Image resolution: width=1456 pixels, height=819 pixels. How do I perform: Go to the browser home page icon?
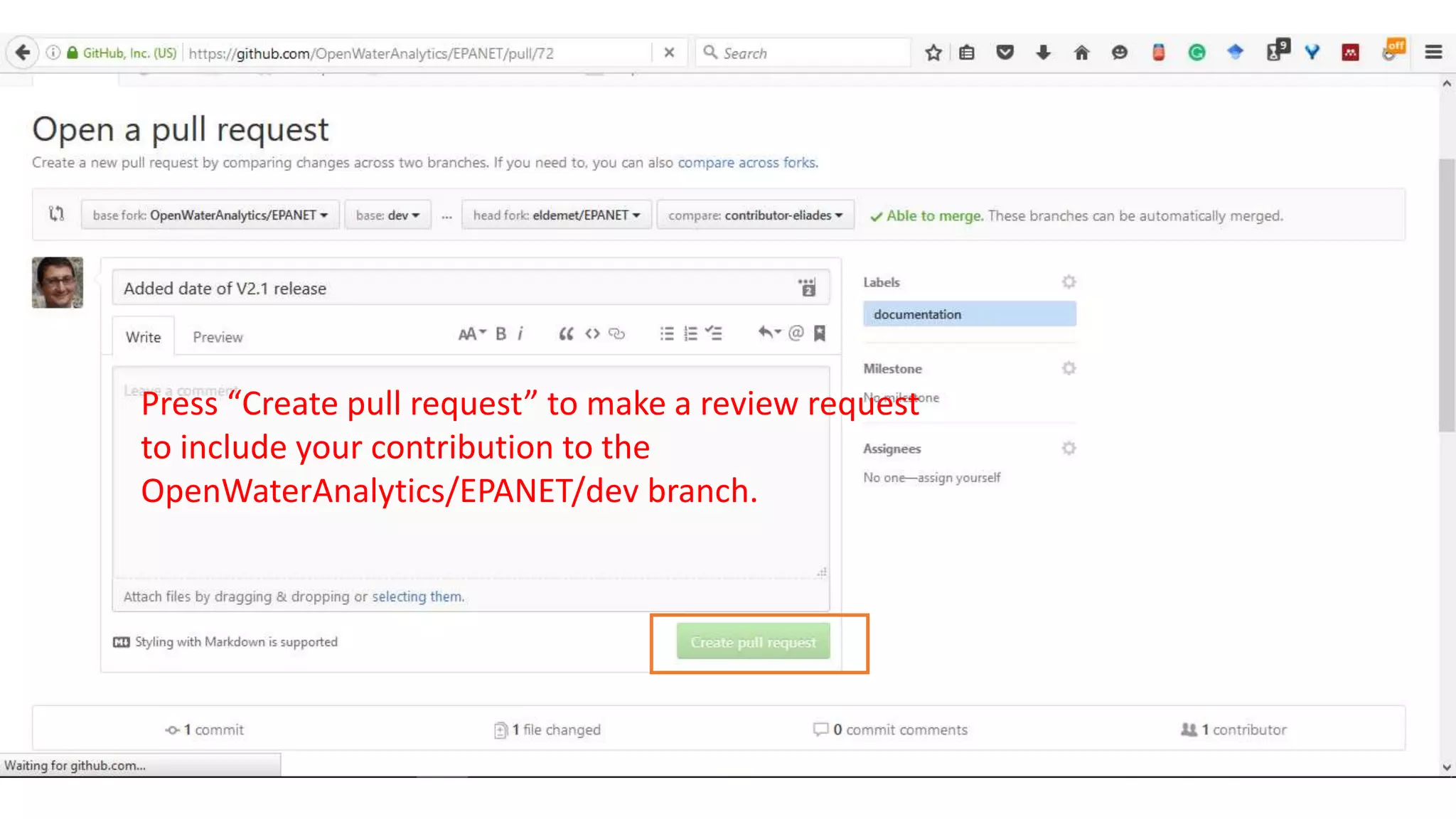click(x=1081, y=53)
